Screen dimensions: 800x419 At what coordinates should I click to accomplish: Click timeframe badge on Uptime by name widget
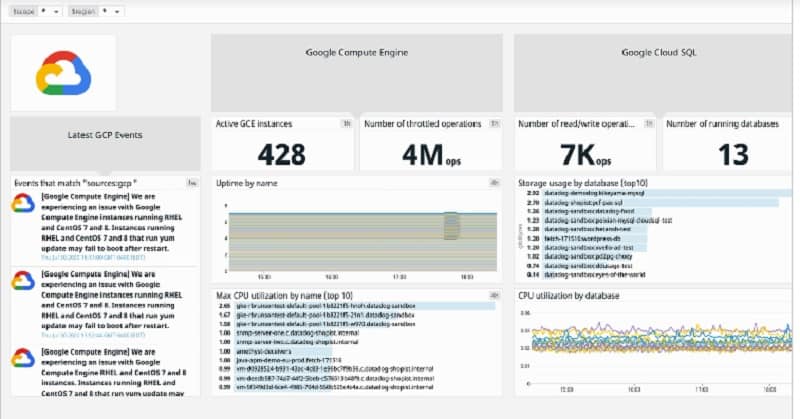pyautogui.click(x=494, y=183)
